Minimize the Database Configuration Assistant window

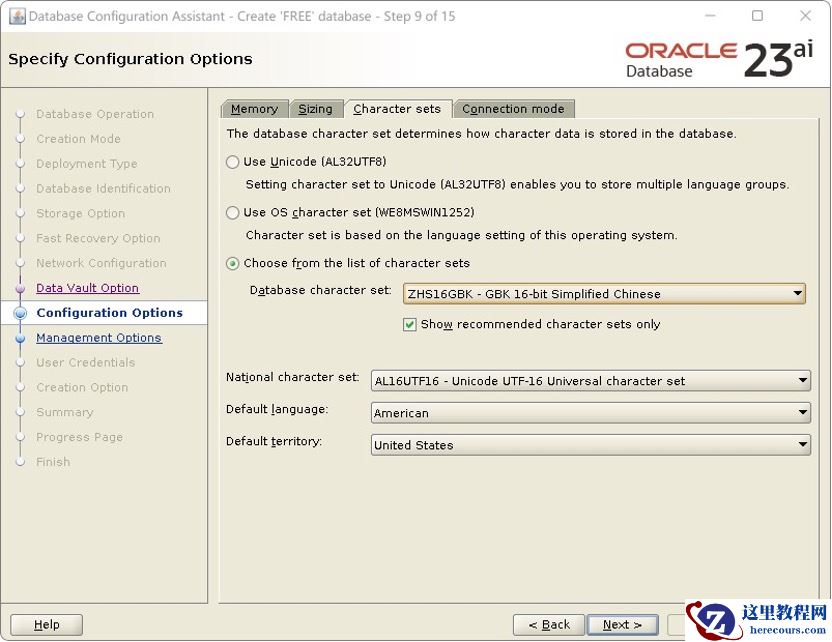click(710, 16)
